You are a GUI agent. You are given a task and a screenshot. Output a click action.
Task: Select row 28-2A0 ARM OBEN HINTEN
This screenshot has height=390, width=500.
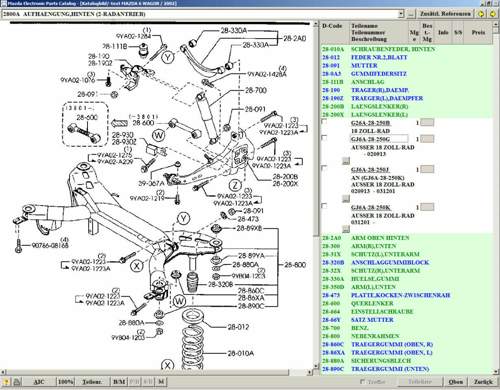pos(406,238)
